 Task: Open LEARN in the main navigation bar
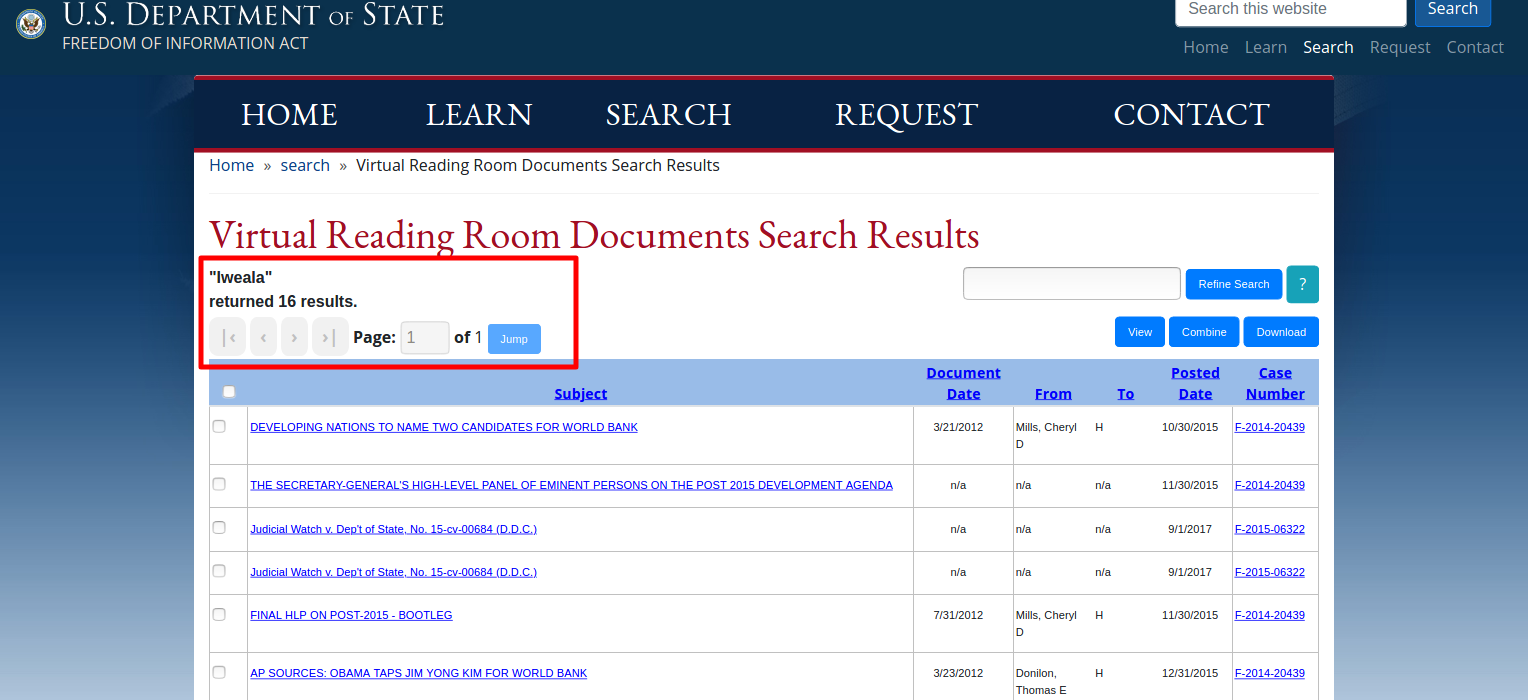(x=479, y=115)
